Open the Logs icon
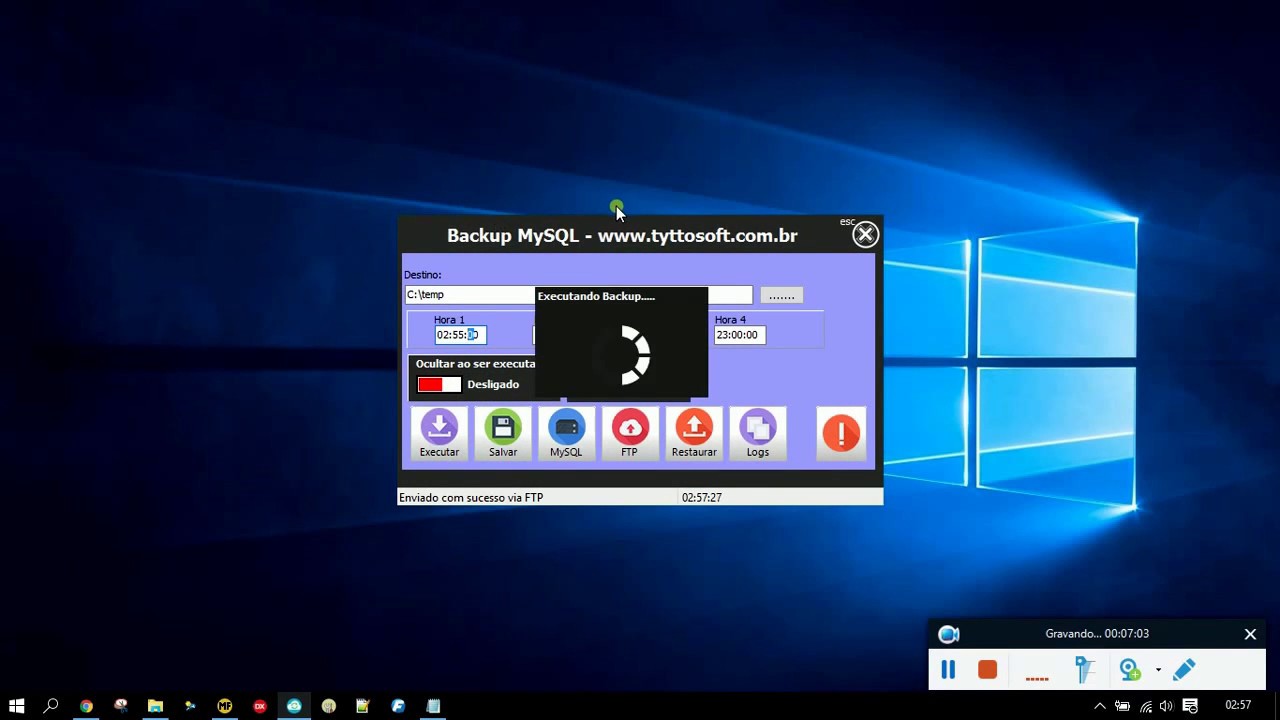Screen dimensions: 1280x720 coord(757,433)
